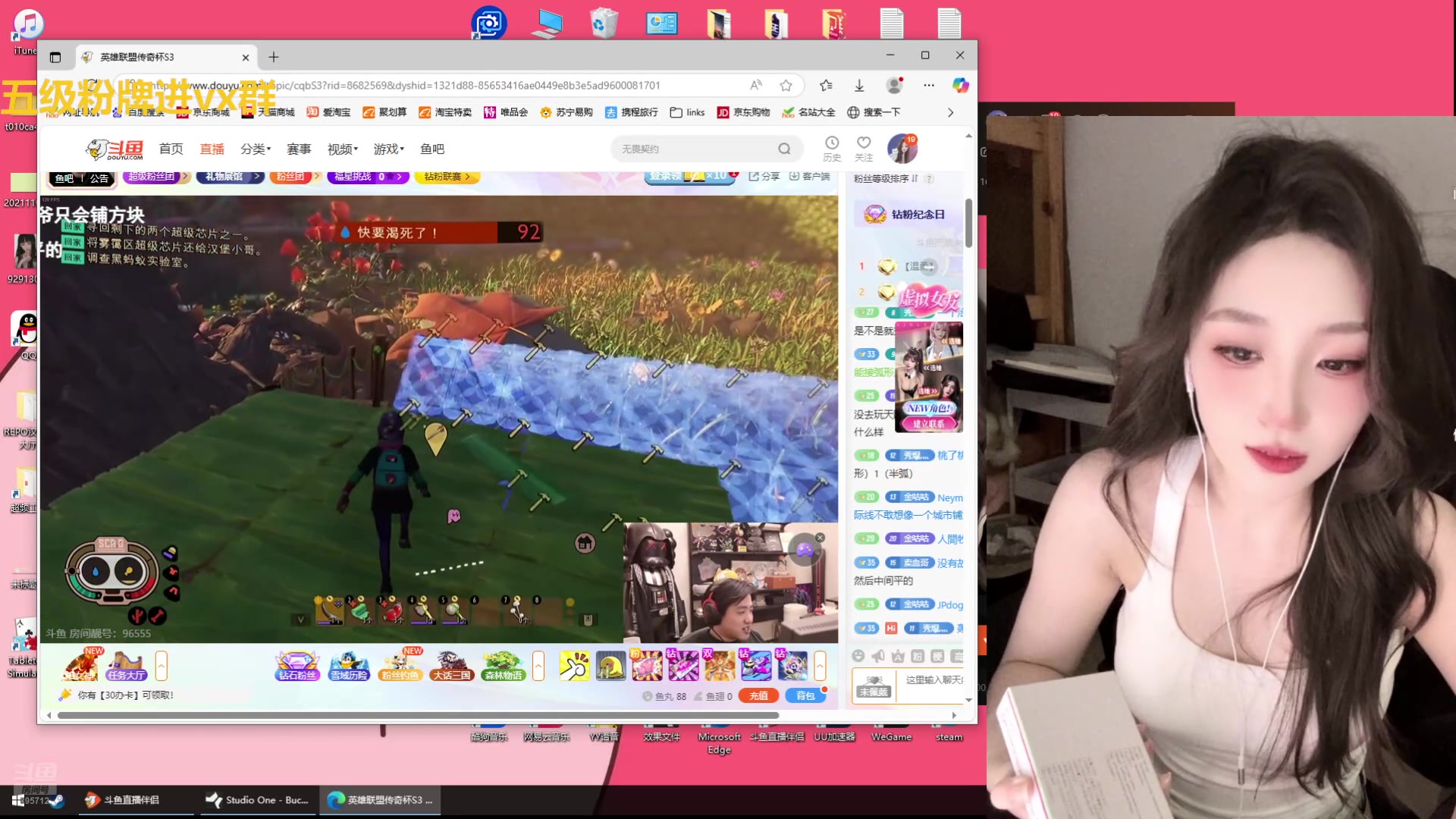Click the 钻石粉丝 activity icon
1456x819 pixels.
[297, 666]
